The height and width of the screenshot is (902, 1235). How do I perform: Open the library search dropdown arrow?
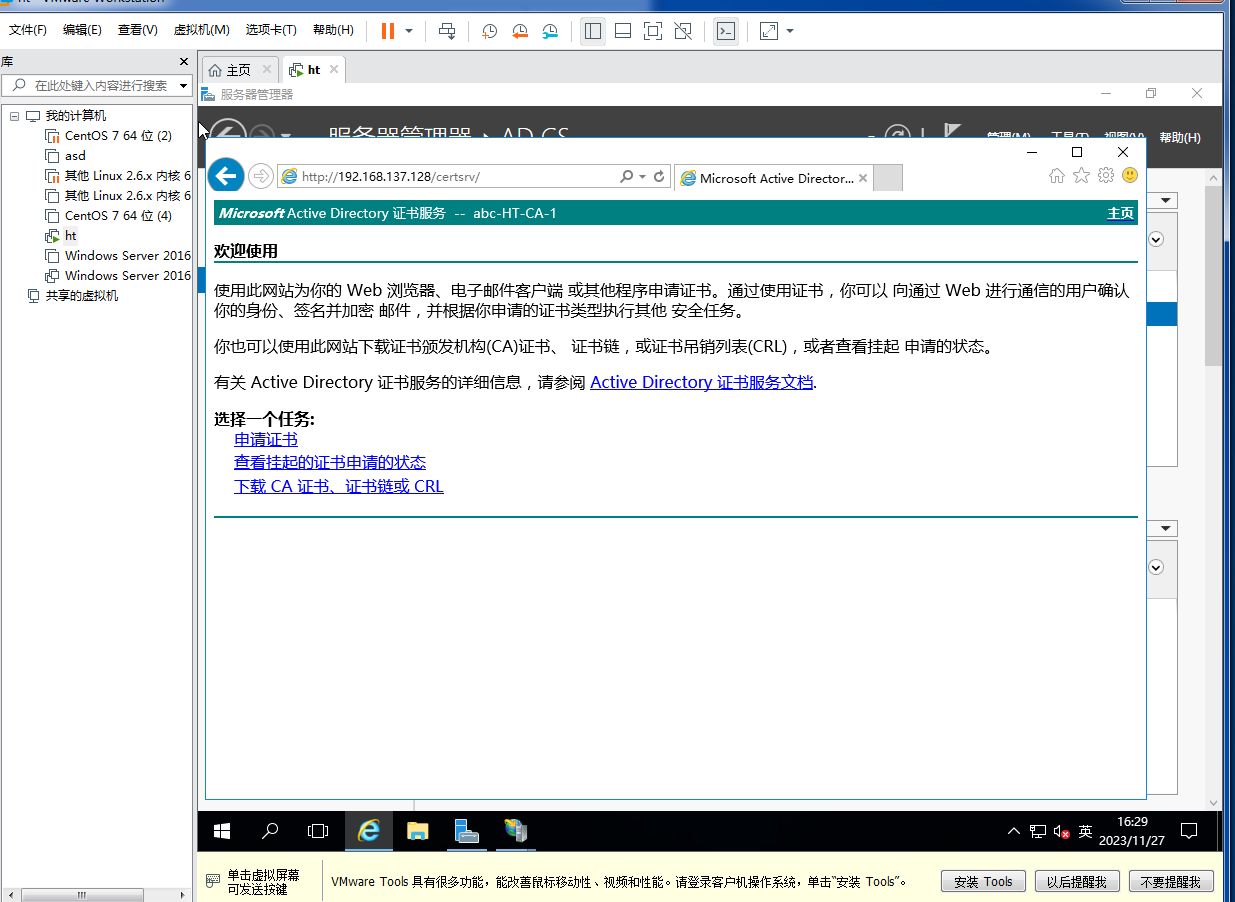click(x=184, y=86)
